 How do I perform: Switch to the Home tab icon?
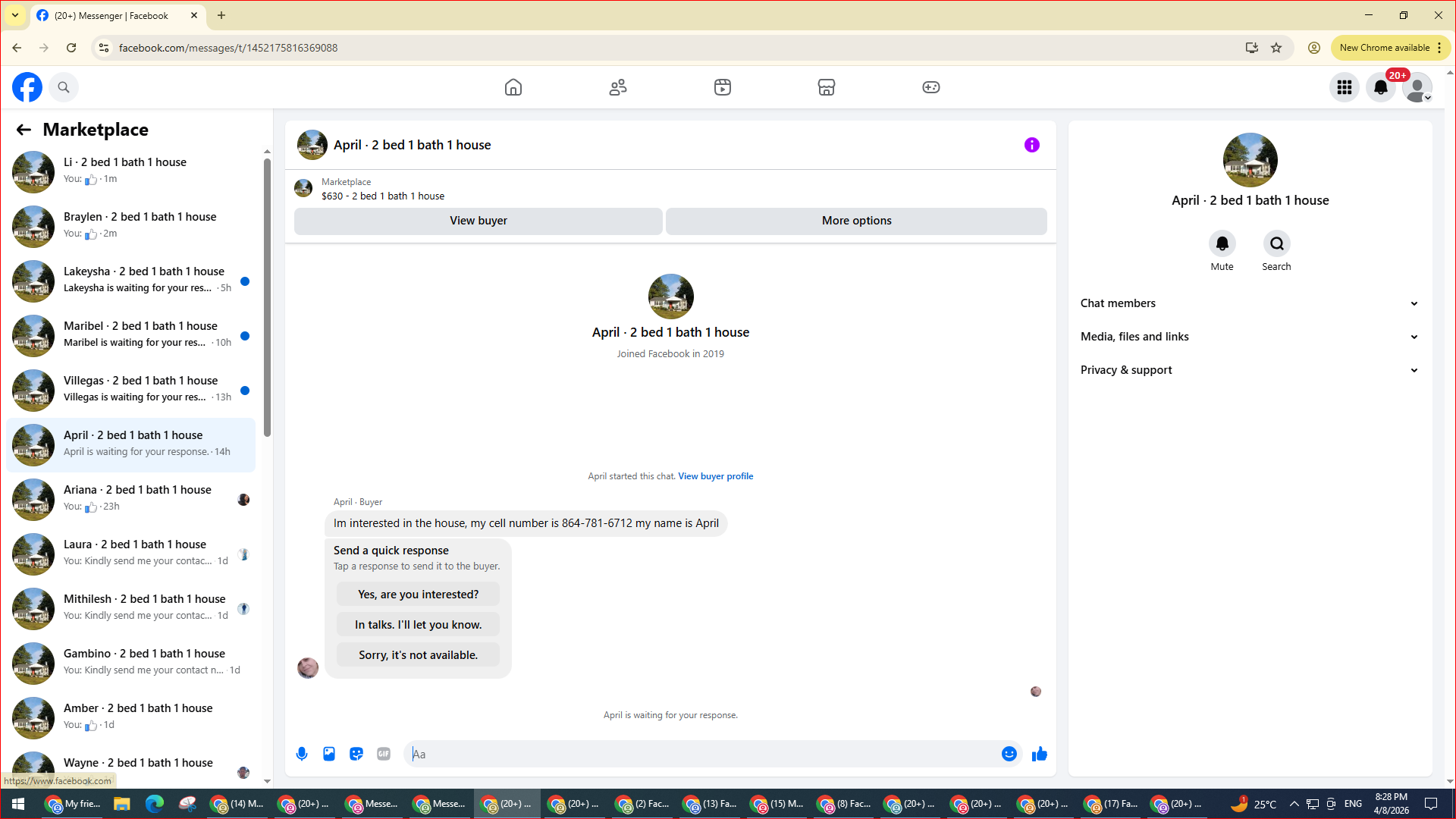click(x=513, y=87)
